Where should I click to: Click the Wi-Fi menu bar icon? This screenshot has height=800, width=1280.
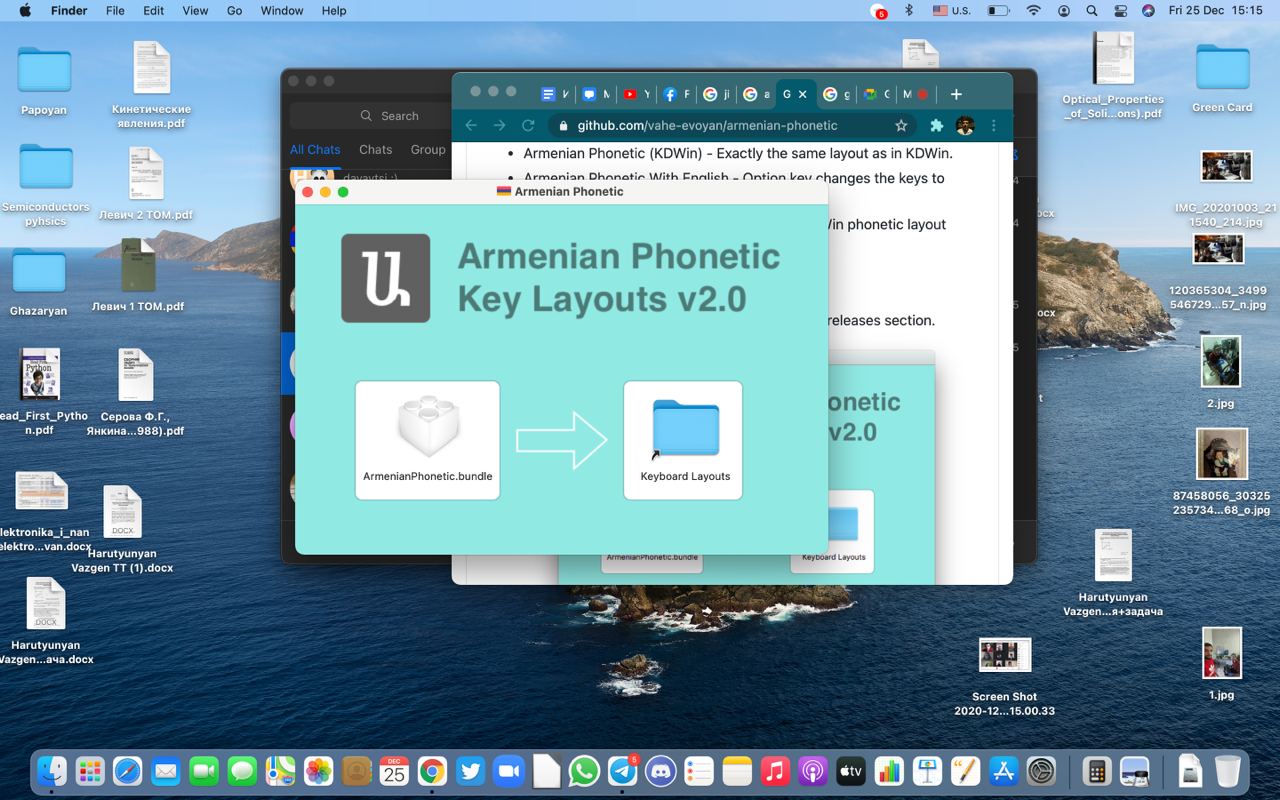pos(1033,11)
